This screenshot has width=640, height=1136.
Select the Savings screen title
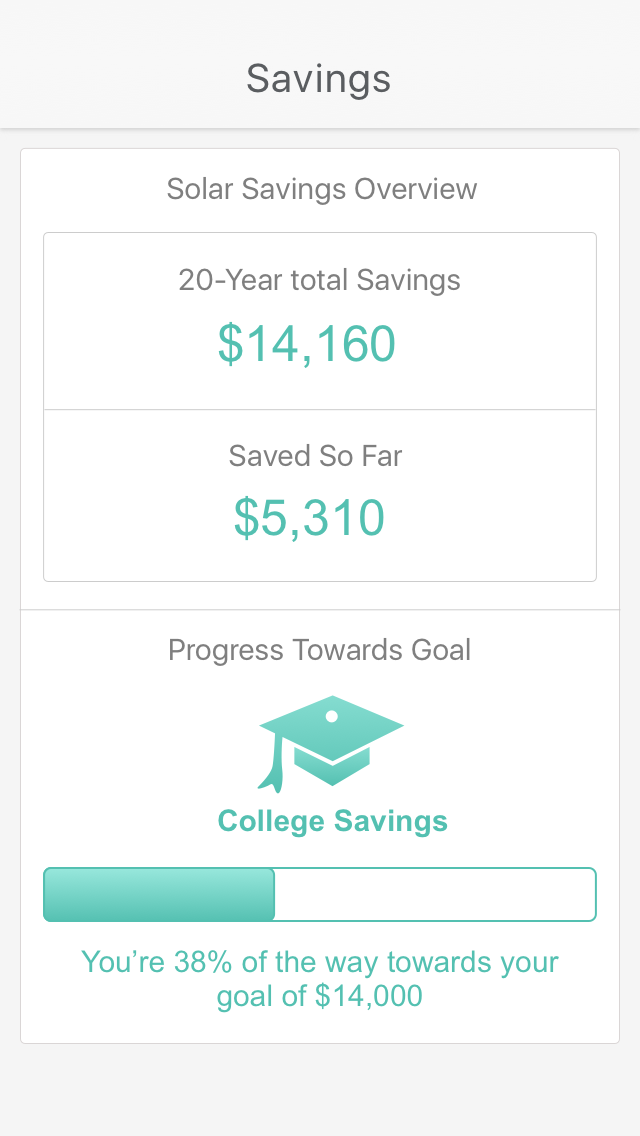click(318, 78)
